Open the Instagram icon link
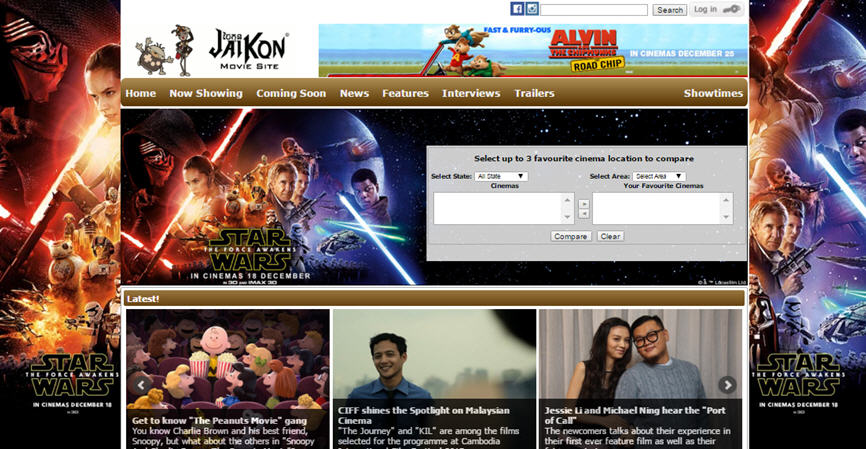The height and width of the screenshot is (449, 866). coord(532,9)
